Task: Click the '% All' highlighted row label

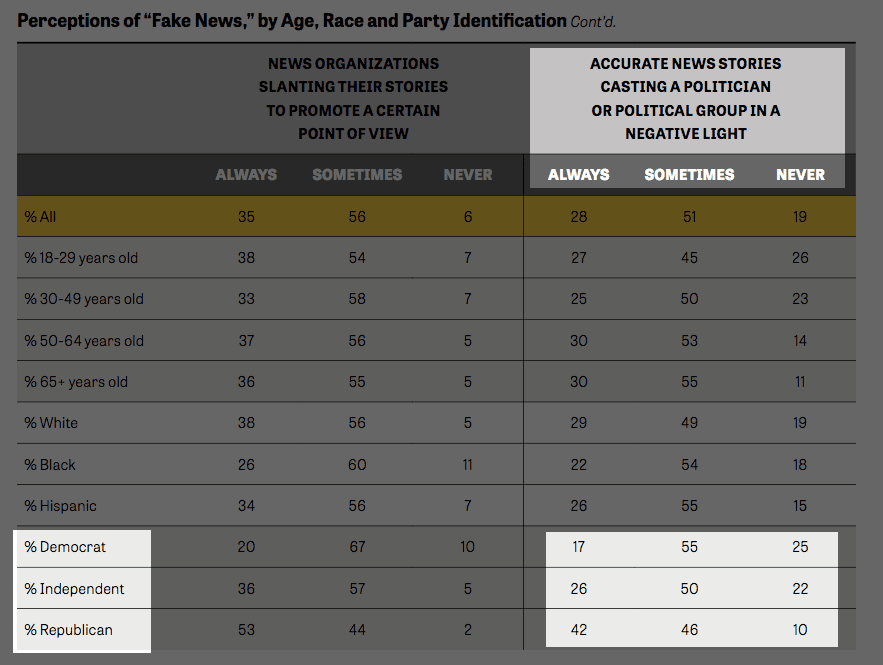Action: click(40, 217)
